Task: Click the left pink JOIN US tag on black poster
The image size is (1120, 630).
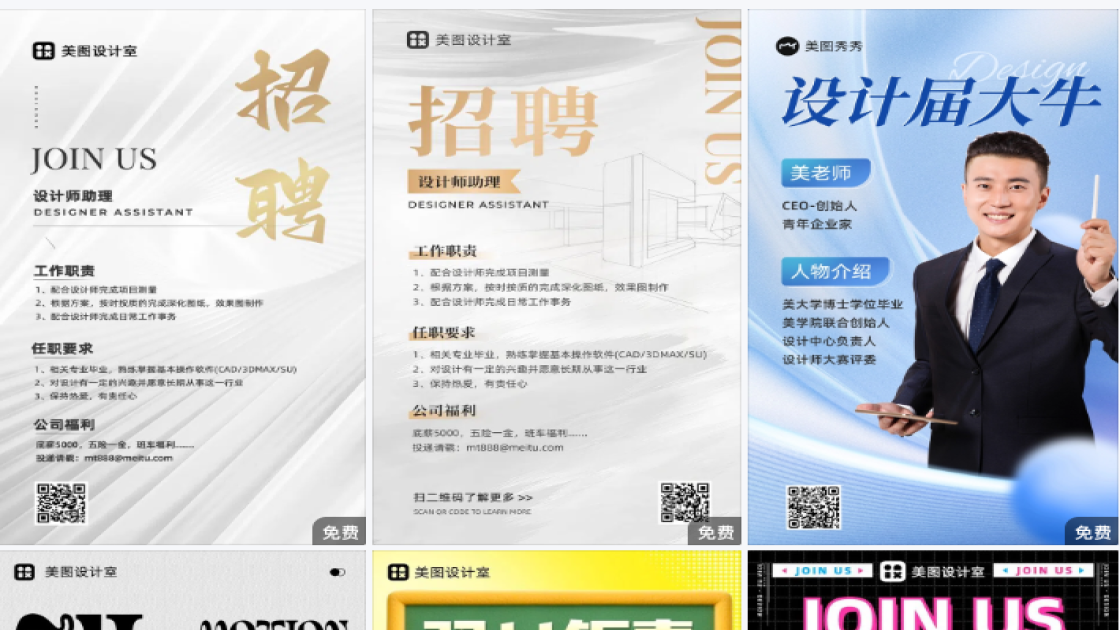Action: tap(823, 571)
